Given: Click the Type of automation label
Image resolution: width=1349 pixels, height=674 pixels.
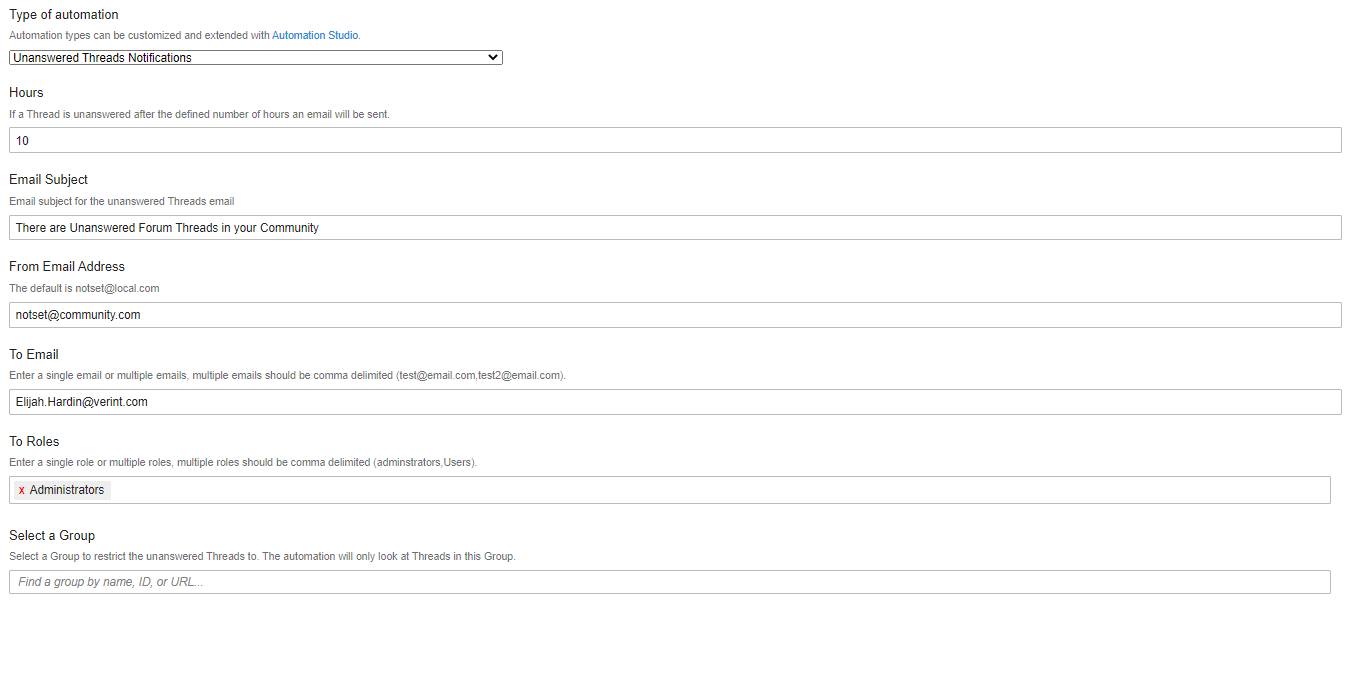Looking at the screenshot, I should [64, 15].
